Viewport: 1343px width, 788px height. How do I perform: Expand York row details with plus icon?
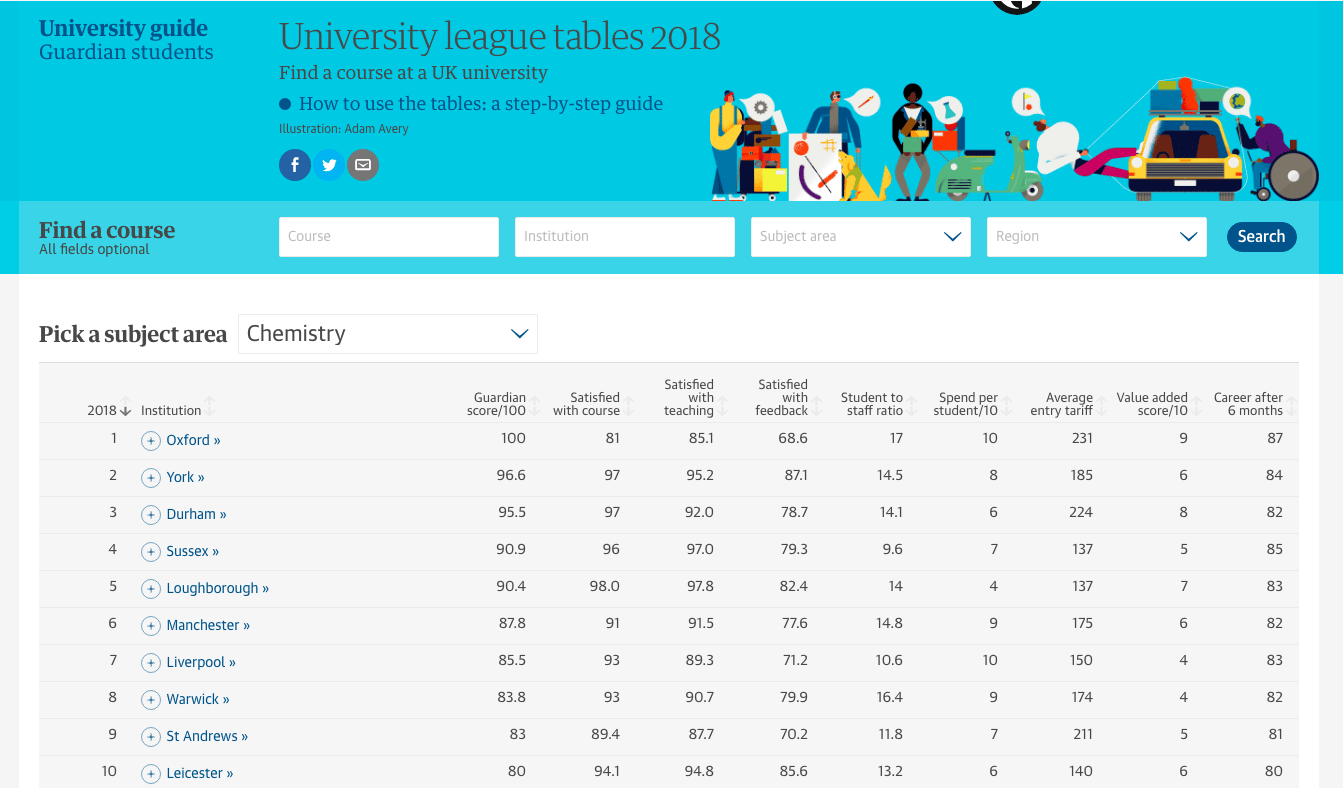coord(151,478)
